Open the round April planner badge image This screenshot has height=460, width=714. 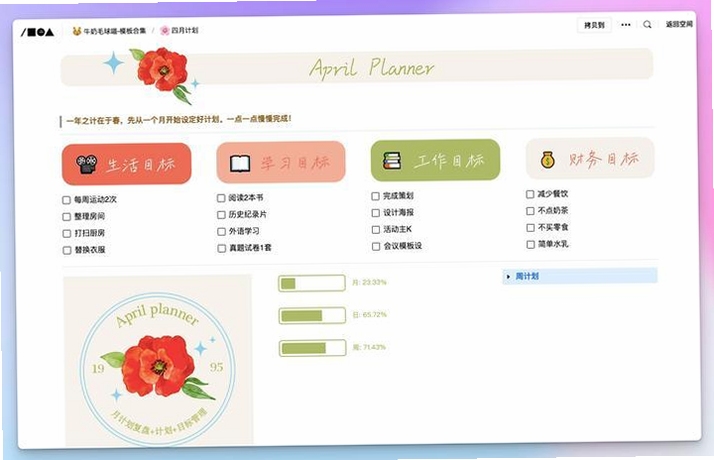[x=158, y=361]
